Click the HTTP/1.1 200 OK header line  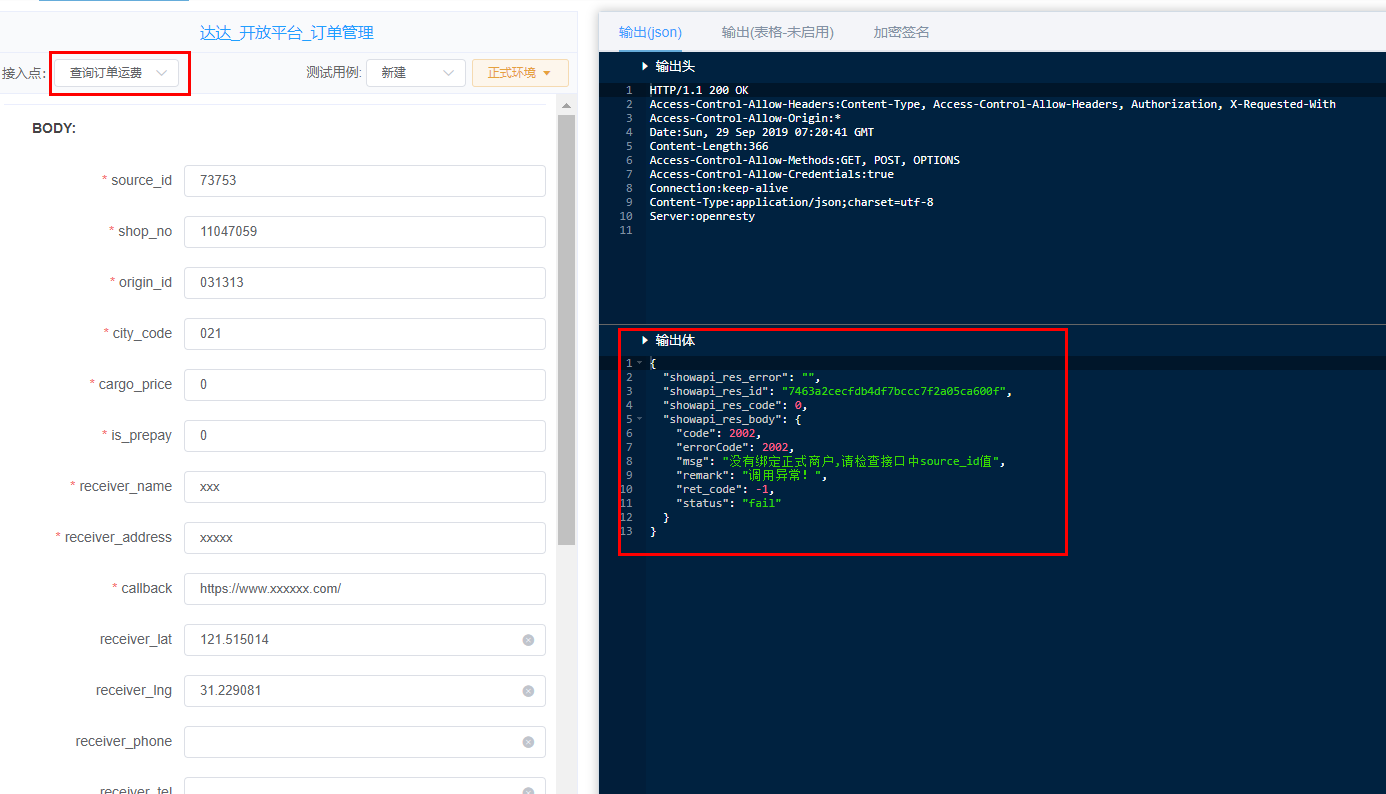click(x=699, y=90)
